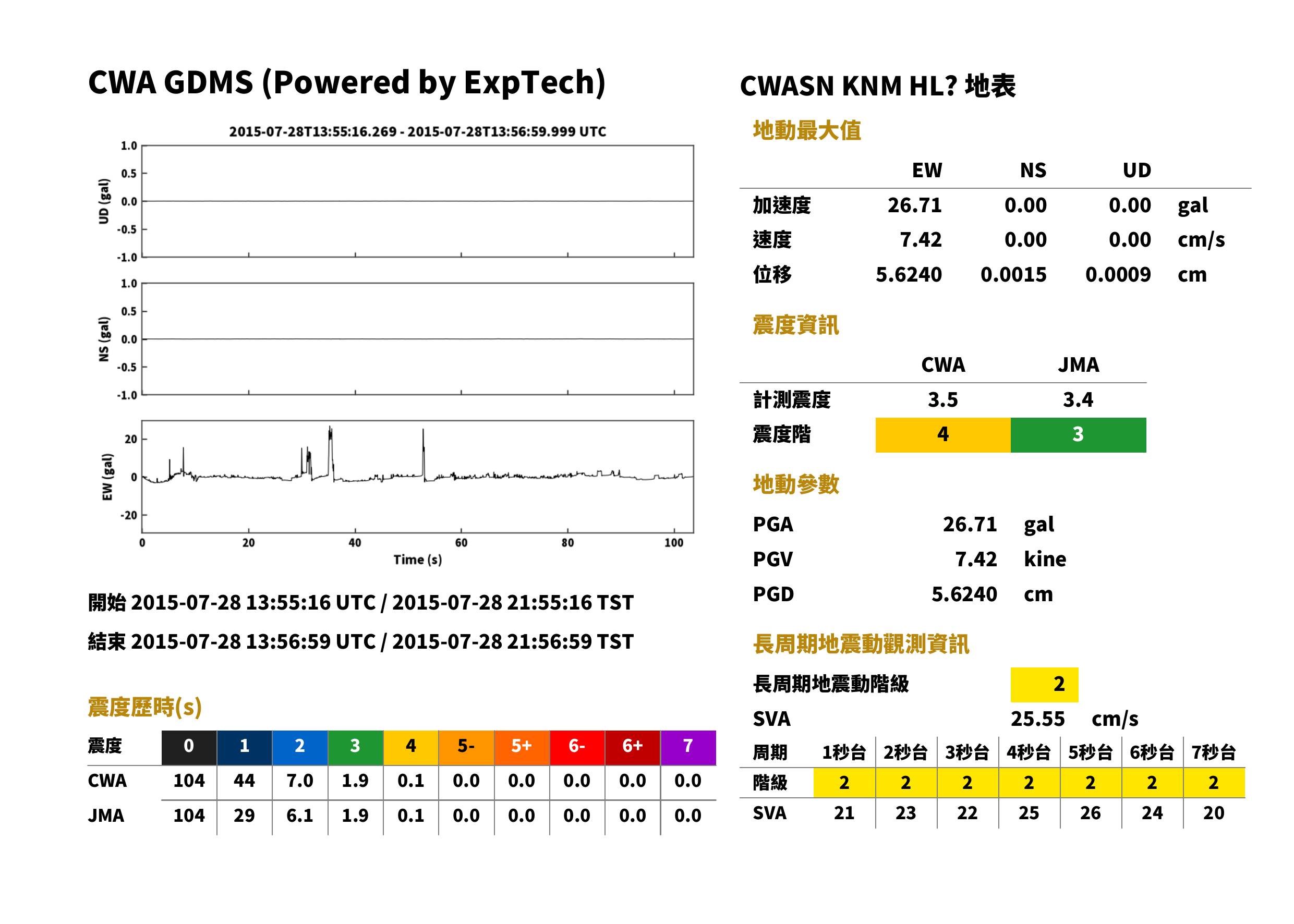Image resolution: width=1294 pixels, height=924 pixels.
Task: Select the yellow long-period level 2 box
Action: click(x=1044, y=684)
